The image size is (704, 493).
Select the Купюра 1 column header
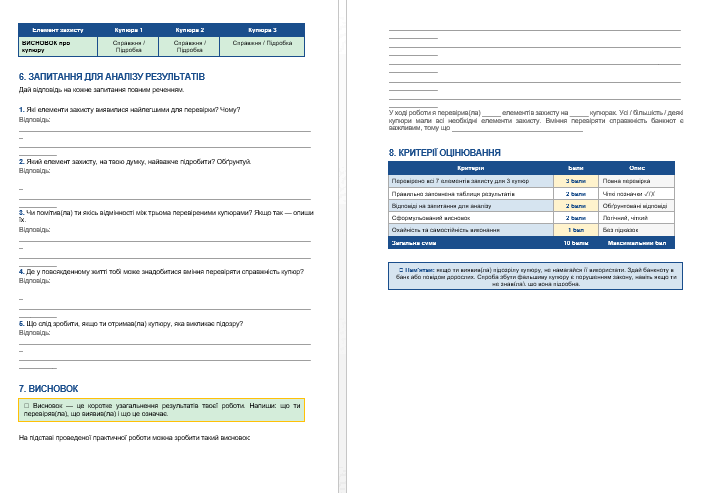point(128,30)
